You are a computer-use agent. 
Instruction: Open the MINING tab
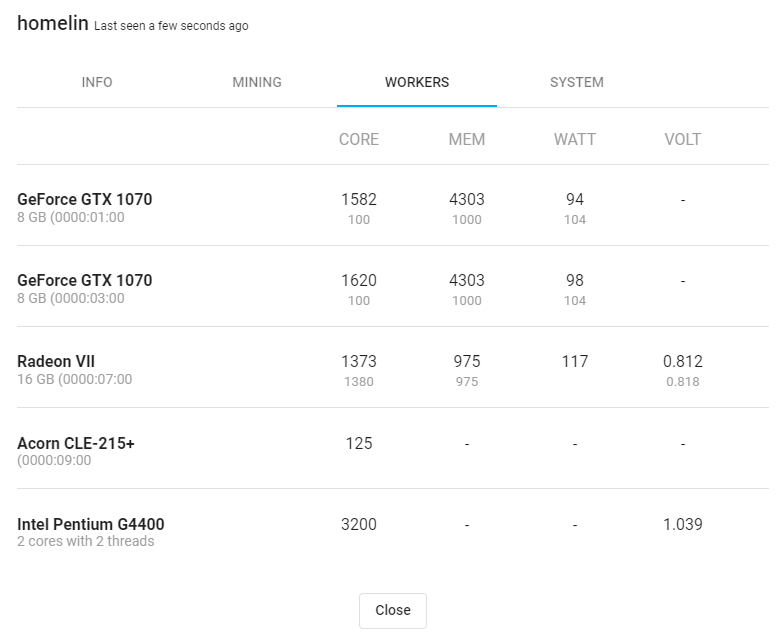[x=256, y=82]
